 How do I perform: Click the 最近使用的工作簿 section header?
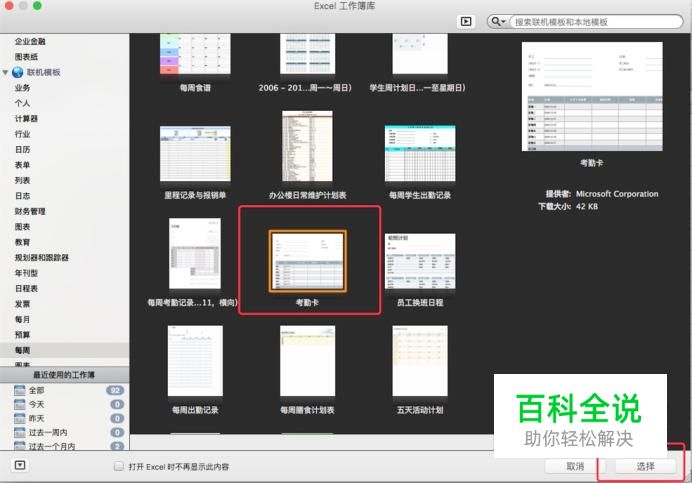click(x=64, y=375)
